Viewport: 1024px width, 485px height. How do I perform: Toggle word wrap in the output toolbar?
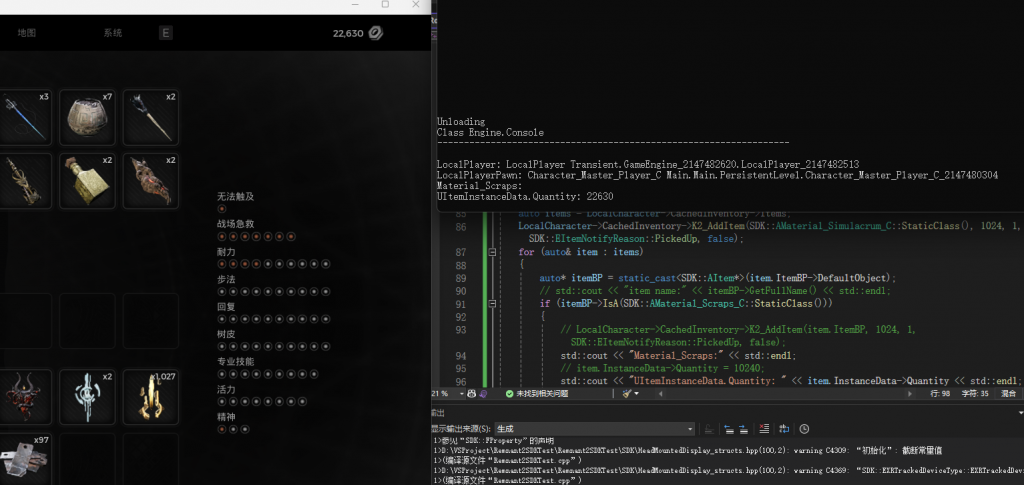[784, 429]
